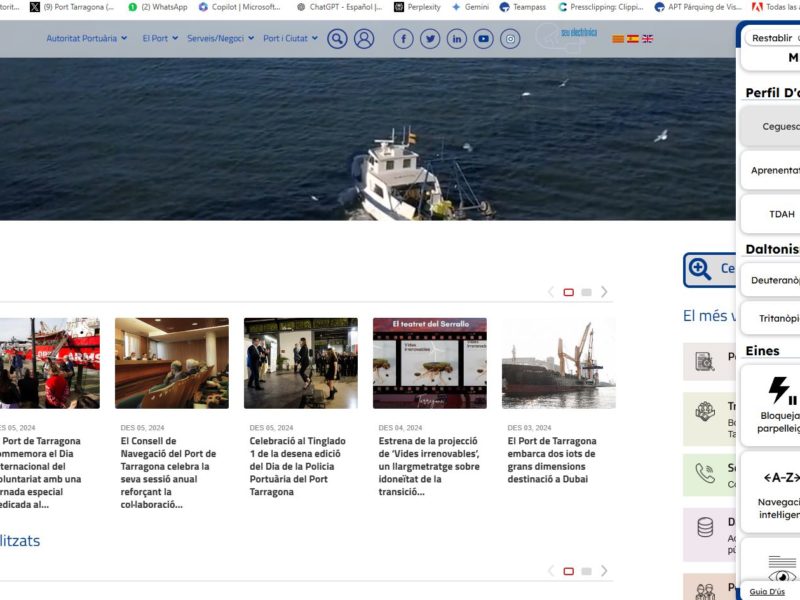The image size is (800, 600).
Task: Open the ChatGPT Español bookmark
Action: [340, 7]
